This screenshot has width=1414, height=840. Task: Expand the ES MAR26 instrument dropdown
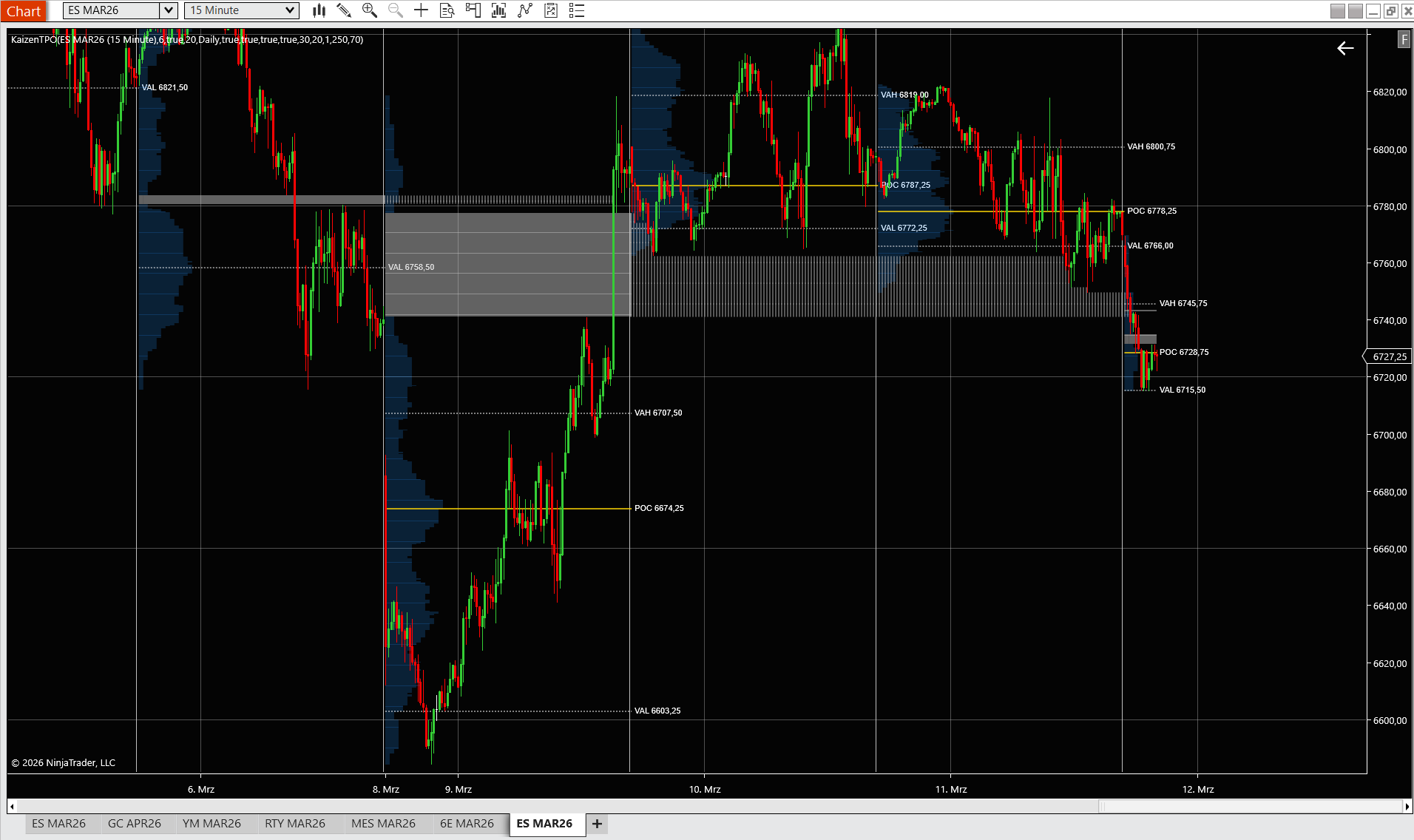(169, 10)
